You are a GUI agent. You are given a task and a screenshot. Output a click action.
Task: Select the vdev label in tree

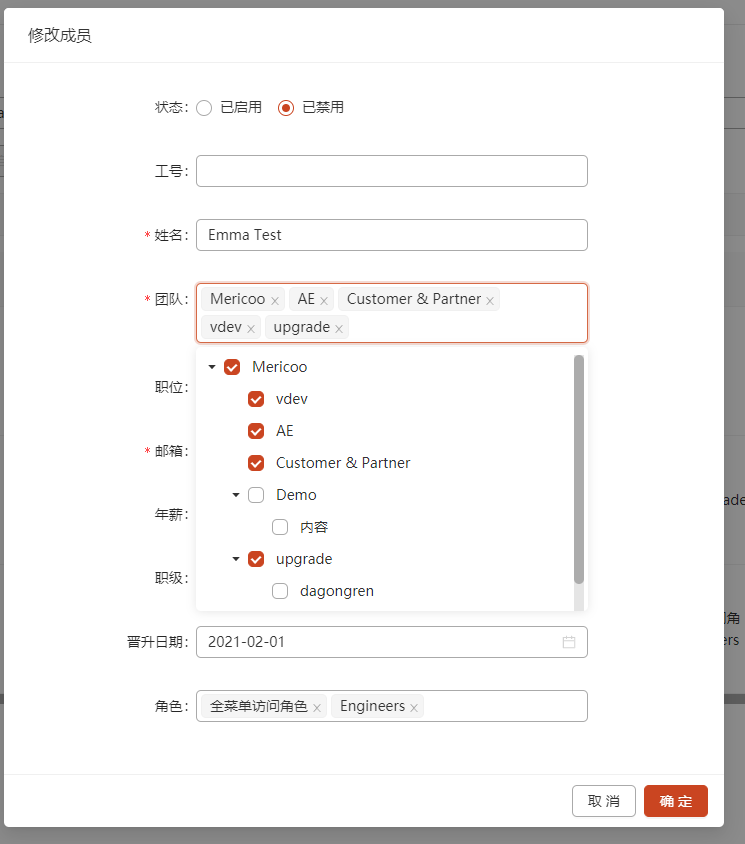(292, 399)
